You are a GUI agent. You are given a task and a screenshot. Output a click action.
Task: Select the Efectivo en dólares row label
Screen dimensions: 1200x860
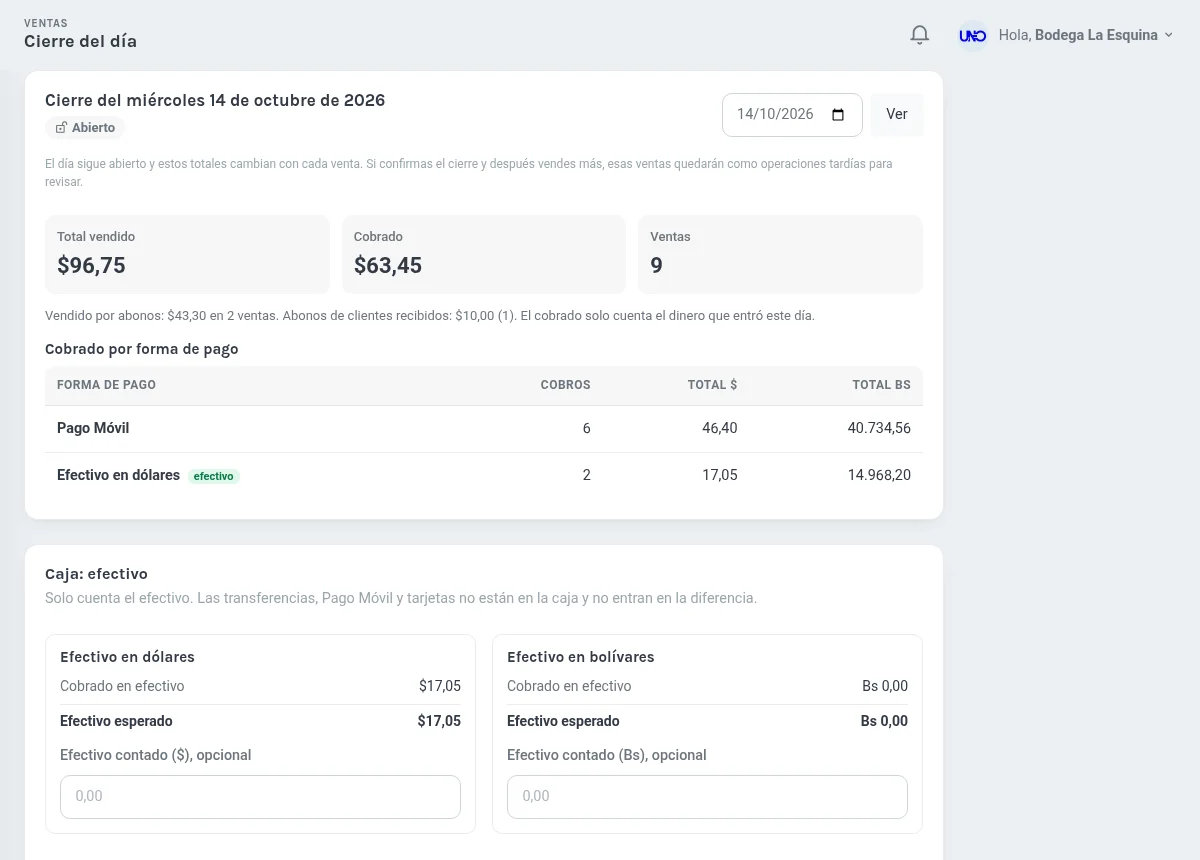click(x=118, y=475)
